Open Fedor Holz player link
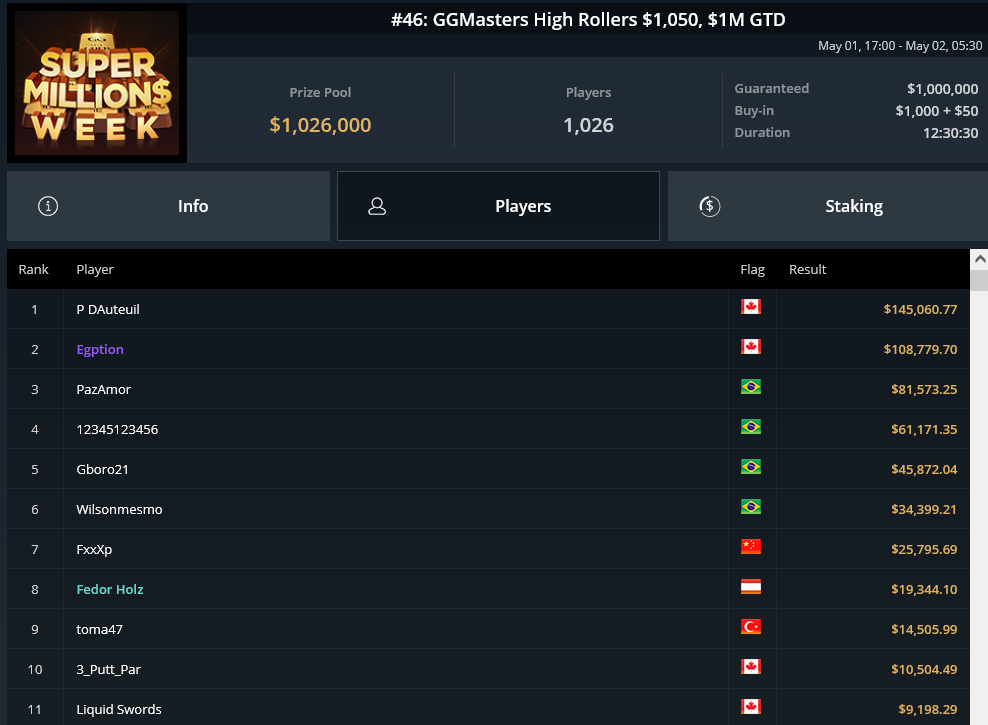 [110, 590]
